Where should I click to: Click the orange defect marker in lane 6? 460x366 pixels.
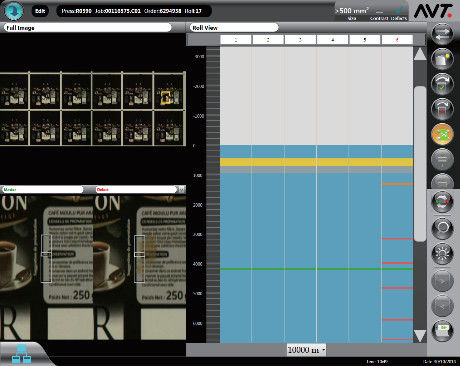click(397, 184)
